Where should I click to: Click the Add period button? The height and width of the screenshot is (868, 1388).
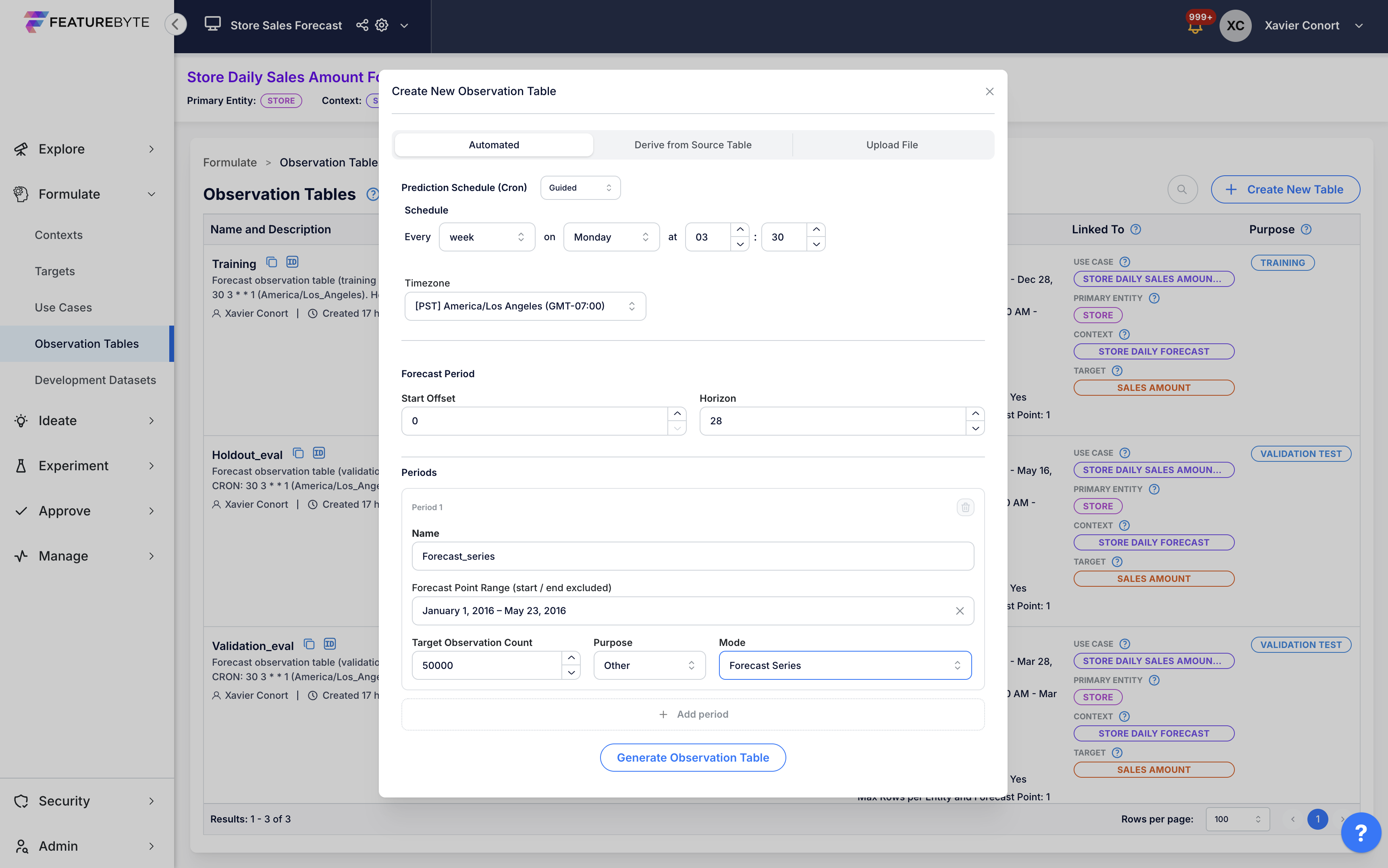(x=692, y=714)
